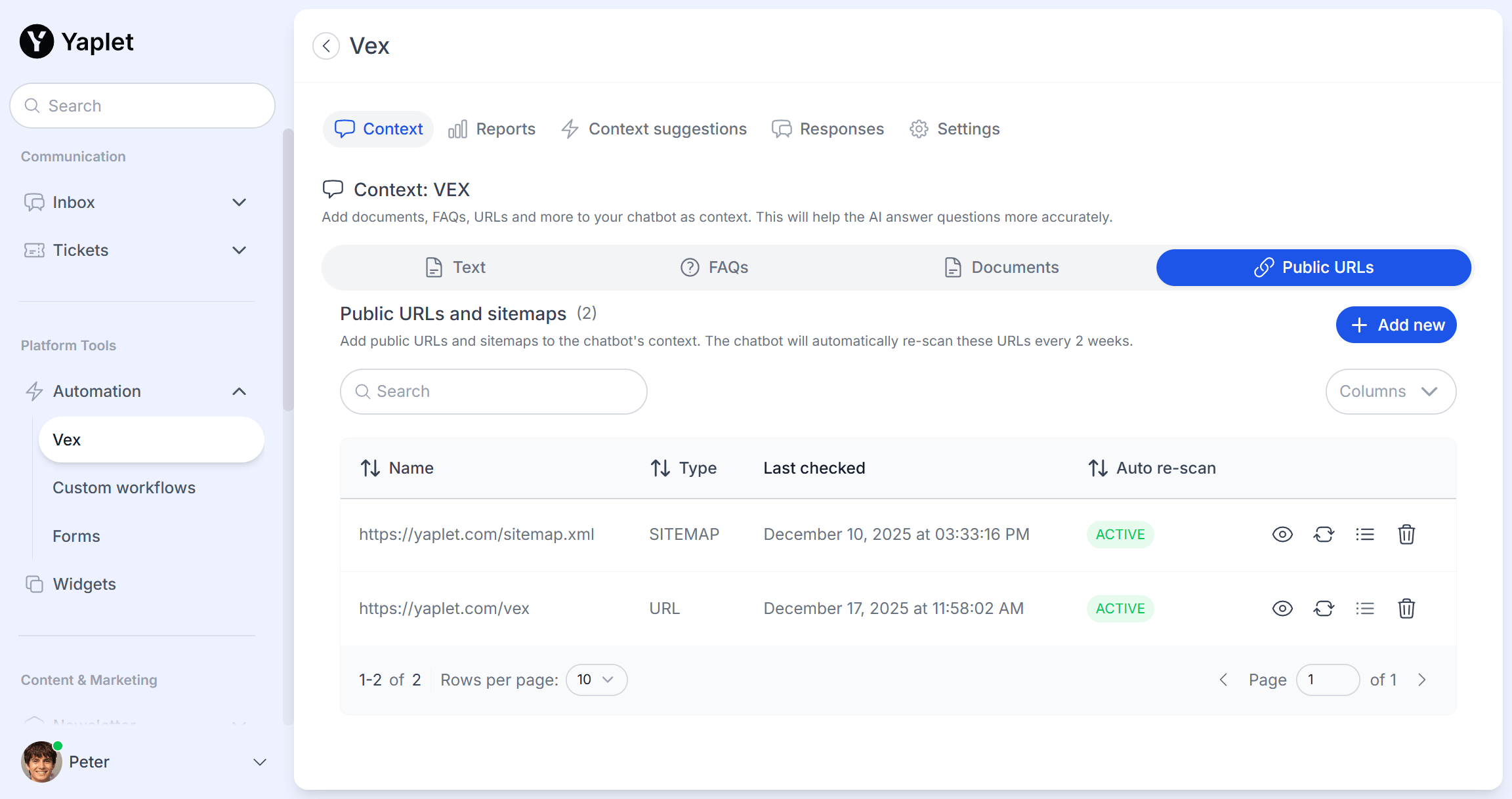The image size is (1512, 799).
Task: Open the Columns dropdown
Action: coord(1390,392)
